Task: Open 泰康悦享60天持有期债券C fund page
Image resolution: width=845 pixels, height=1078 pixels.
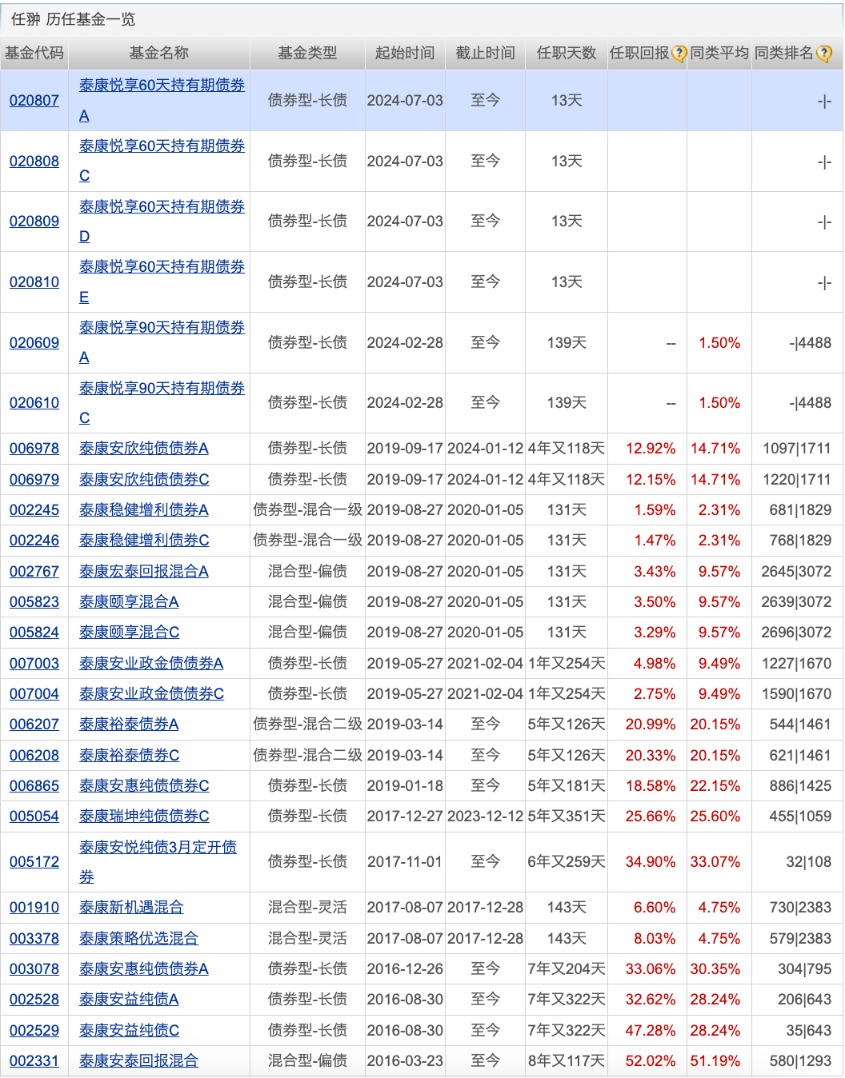Action: (162, 161)
